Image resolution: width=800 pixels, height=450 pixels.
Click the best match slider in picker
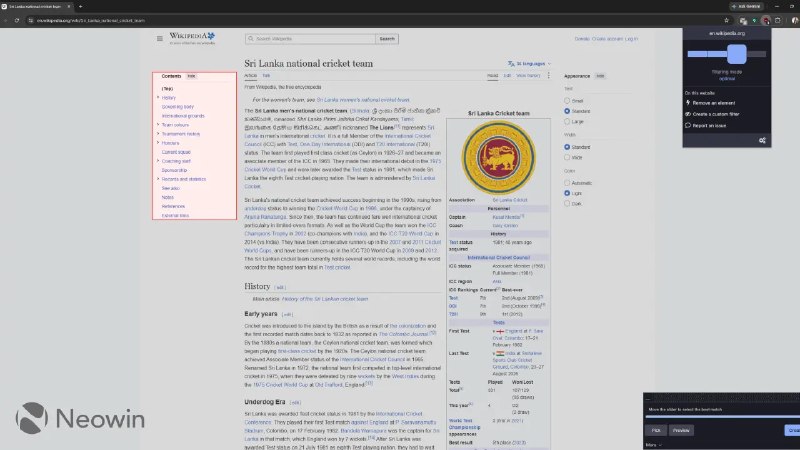(x=722, y=416)
